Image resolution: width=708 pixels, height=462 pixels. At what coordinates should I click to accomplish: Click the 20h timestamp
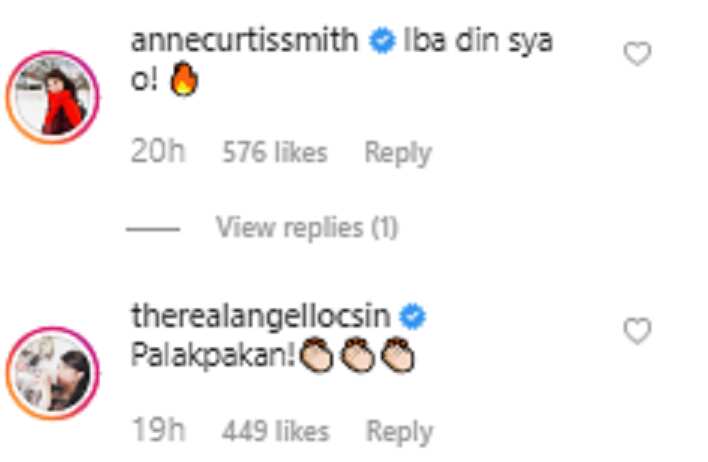click(x=158, y=151)
